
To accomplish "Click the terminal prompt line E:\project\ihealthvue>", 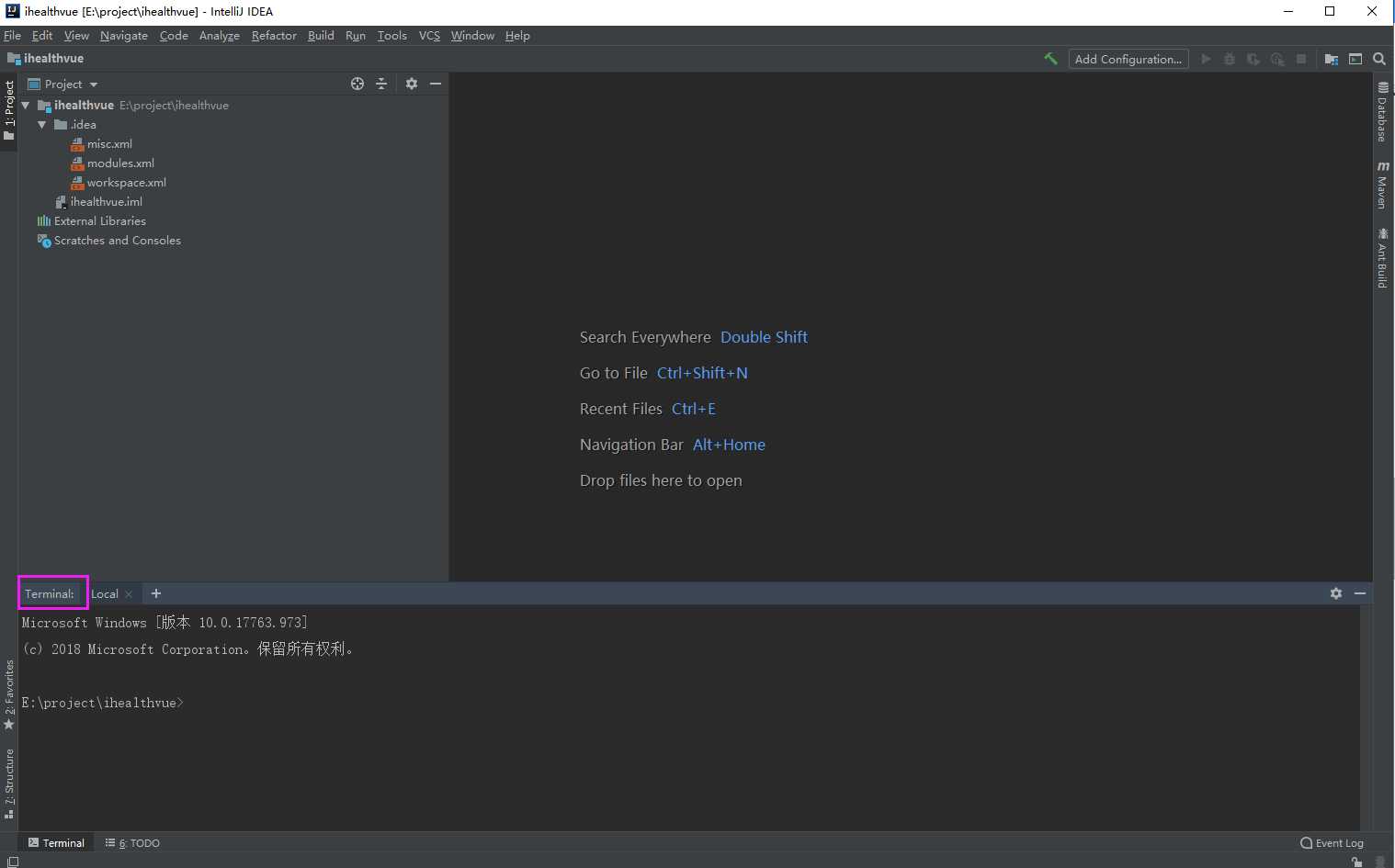I will [x=103, y=703].
